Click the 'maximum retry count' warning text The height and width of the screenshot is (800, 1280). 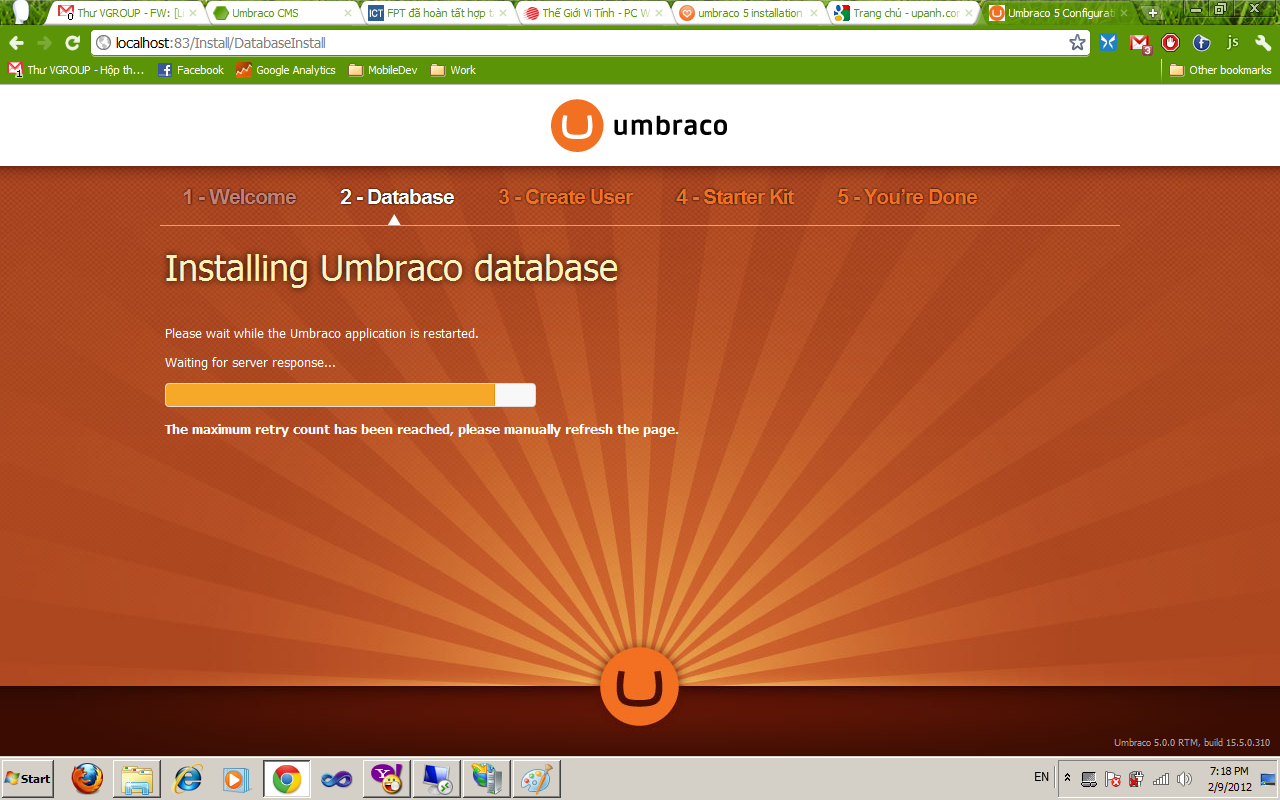coord(422,429)
